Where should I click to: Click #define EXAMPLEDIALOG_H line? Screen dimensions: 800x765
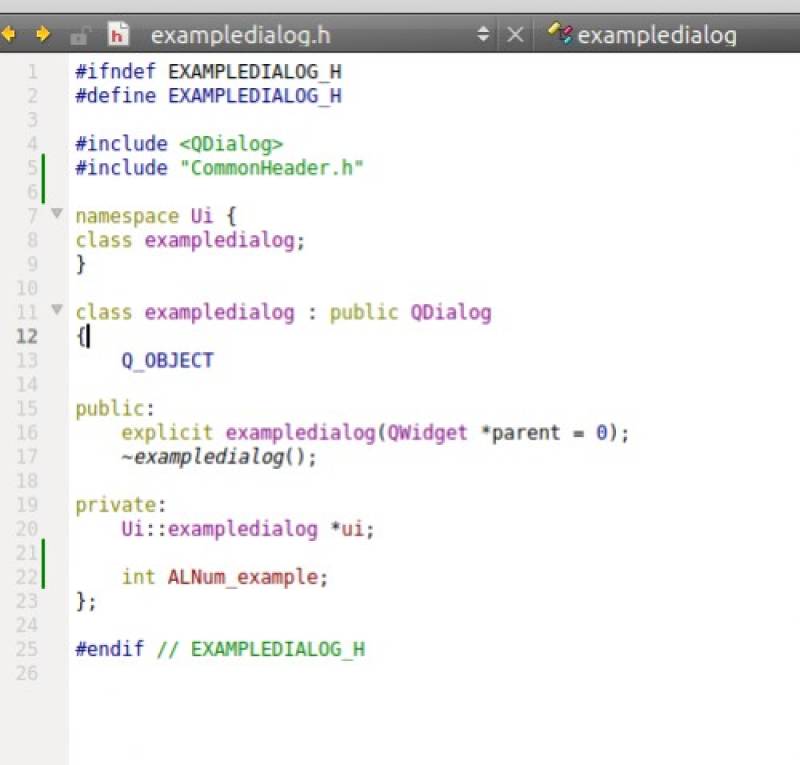click(x=208, y=96)
